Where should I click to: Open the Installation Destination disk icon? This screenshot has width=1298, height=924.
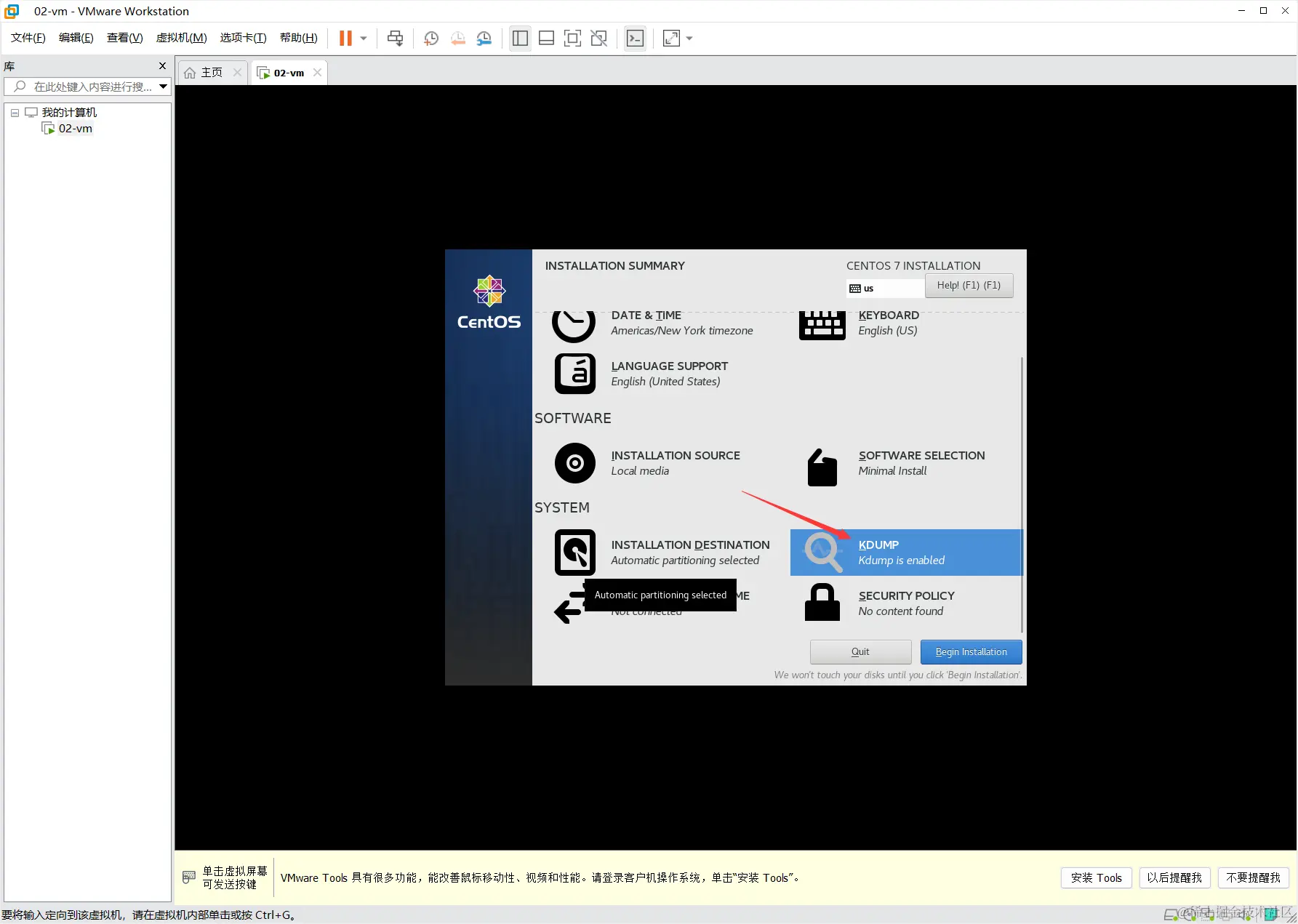coord(575,553)
